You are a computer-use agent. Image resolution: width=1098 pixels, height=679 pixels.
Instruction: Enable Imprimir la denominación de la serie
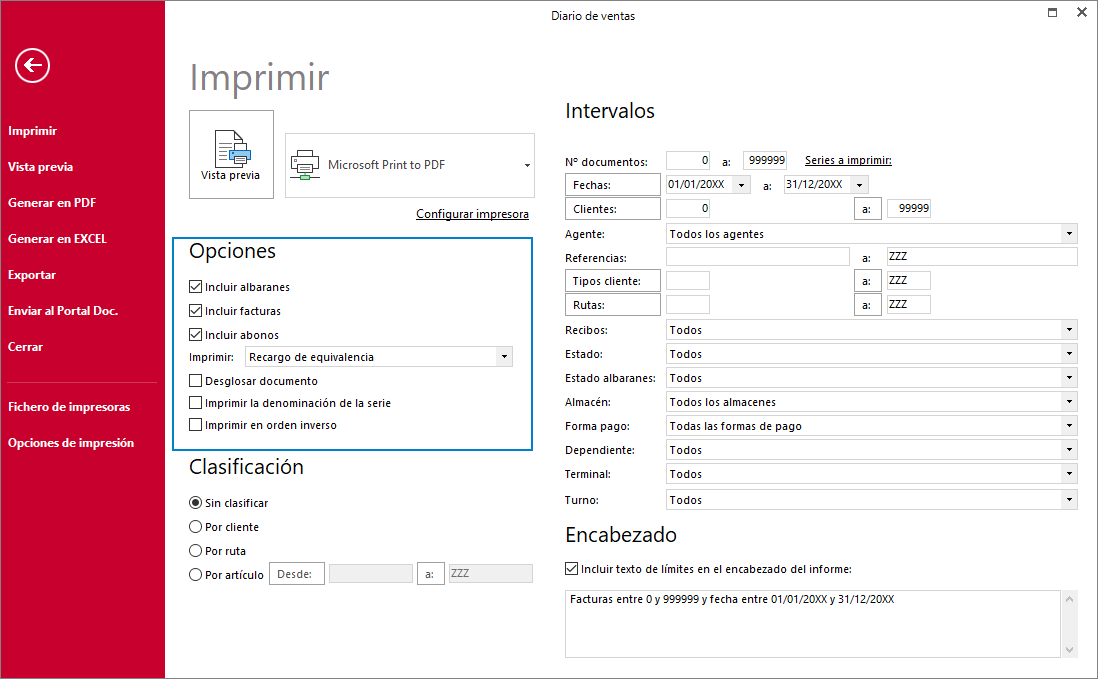pyautogui.click(x=195, y=403)
